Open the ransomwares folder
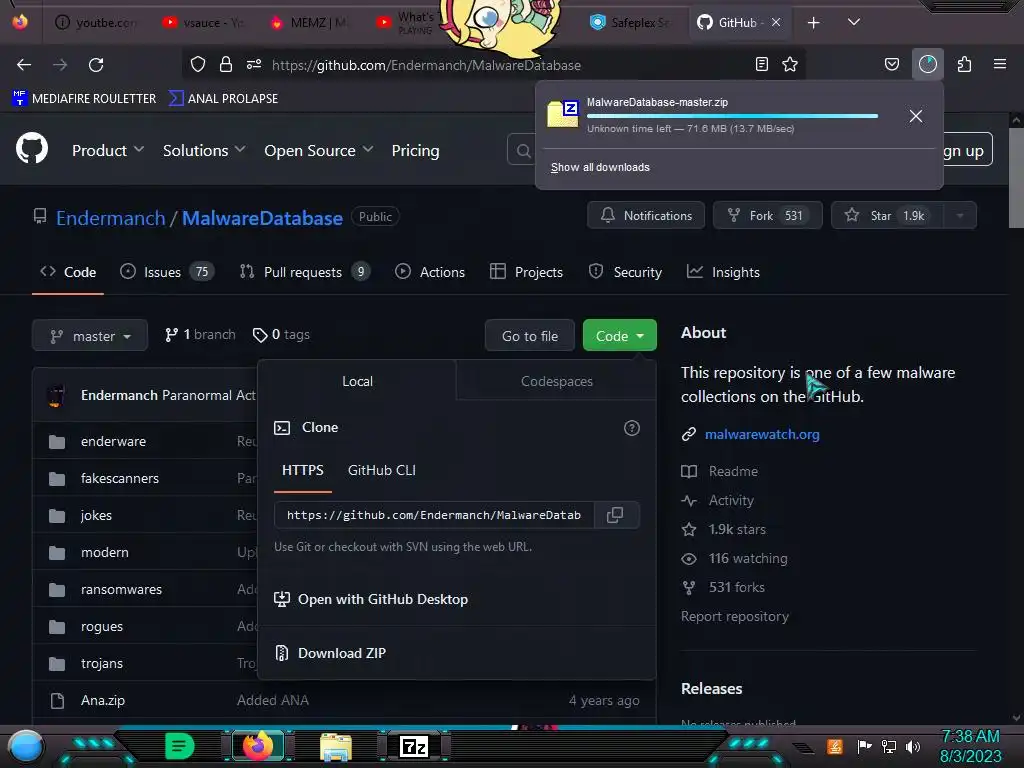Screen dimensions: 1024x768 coord(121,590)
